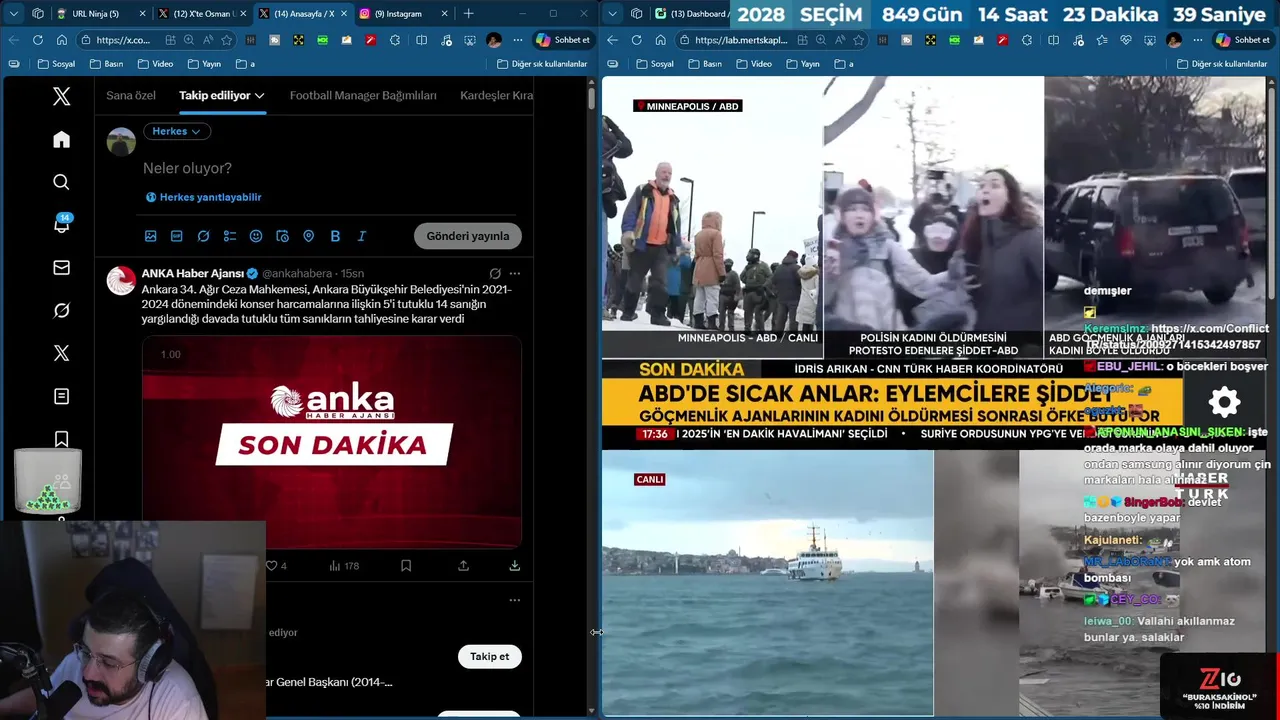Add a GIF to the new post

coord(177,236)
